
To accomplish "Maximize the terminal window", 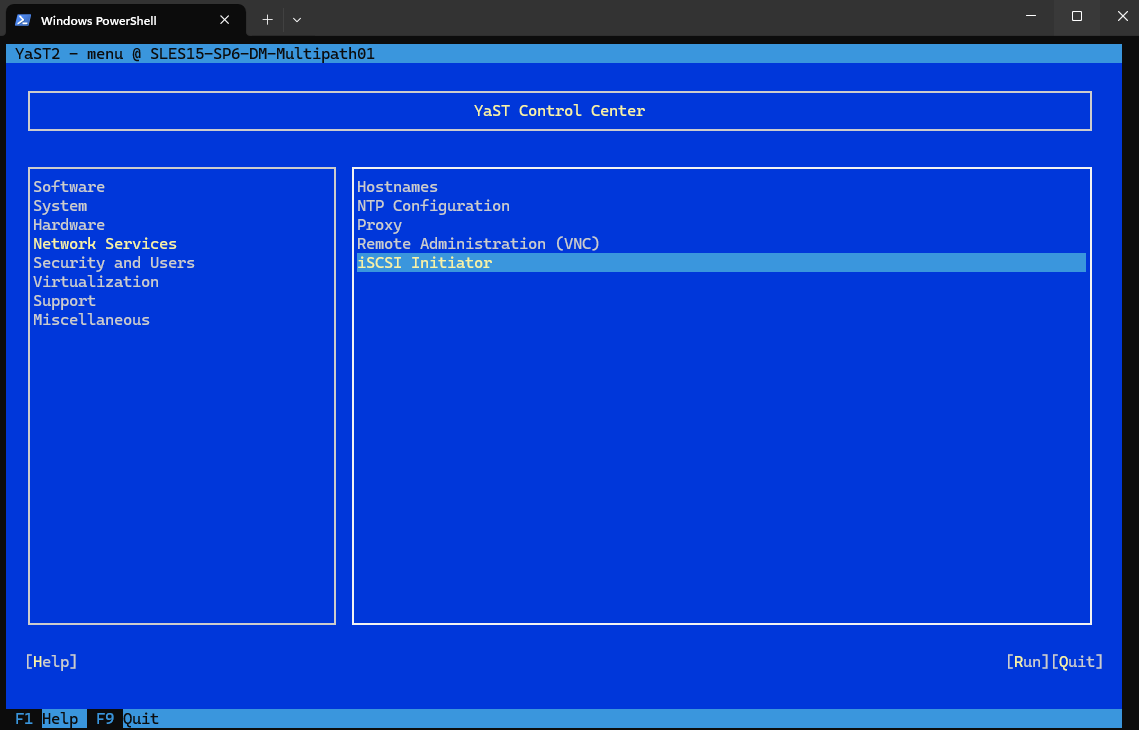I will pyautogui.click(x=1077, y=16).
